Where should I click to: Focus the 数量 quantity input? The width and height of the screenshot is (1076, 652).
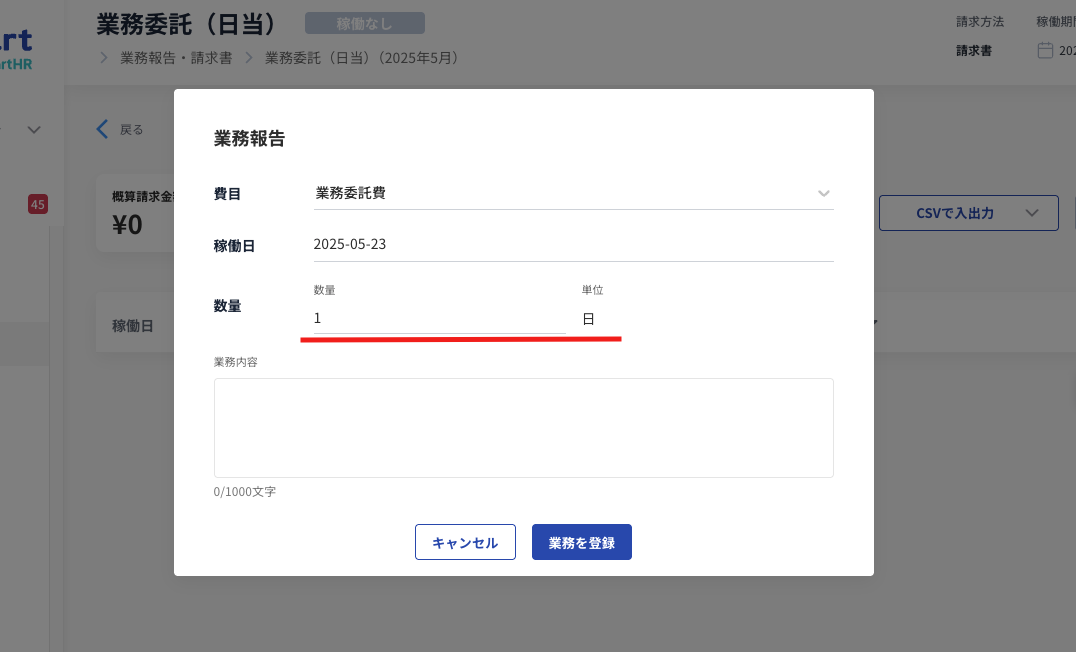click(438, 319)
